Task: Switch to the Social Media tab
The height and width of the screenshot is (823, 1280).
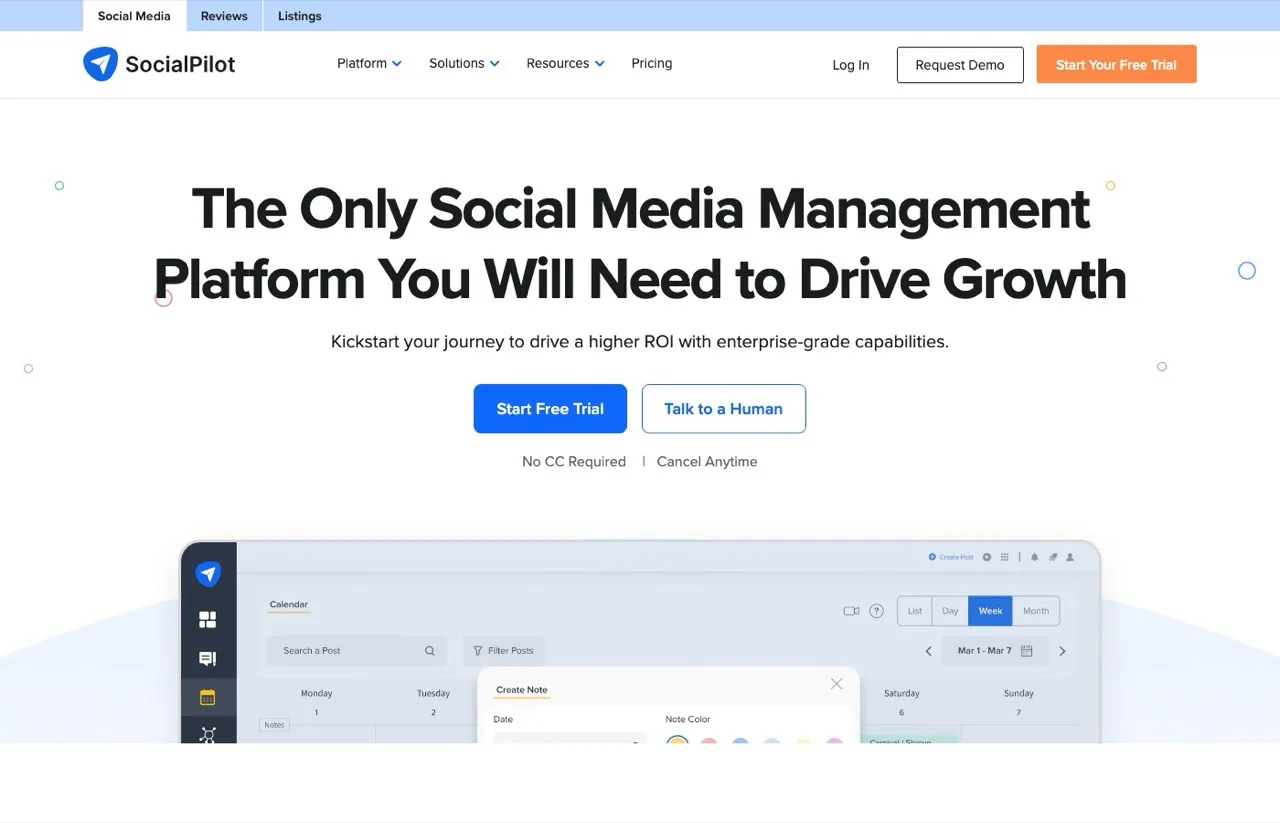Action: pos(134,16)
